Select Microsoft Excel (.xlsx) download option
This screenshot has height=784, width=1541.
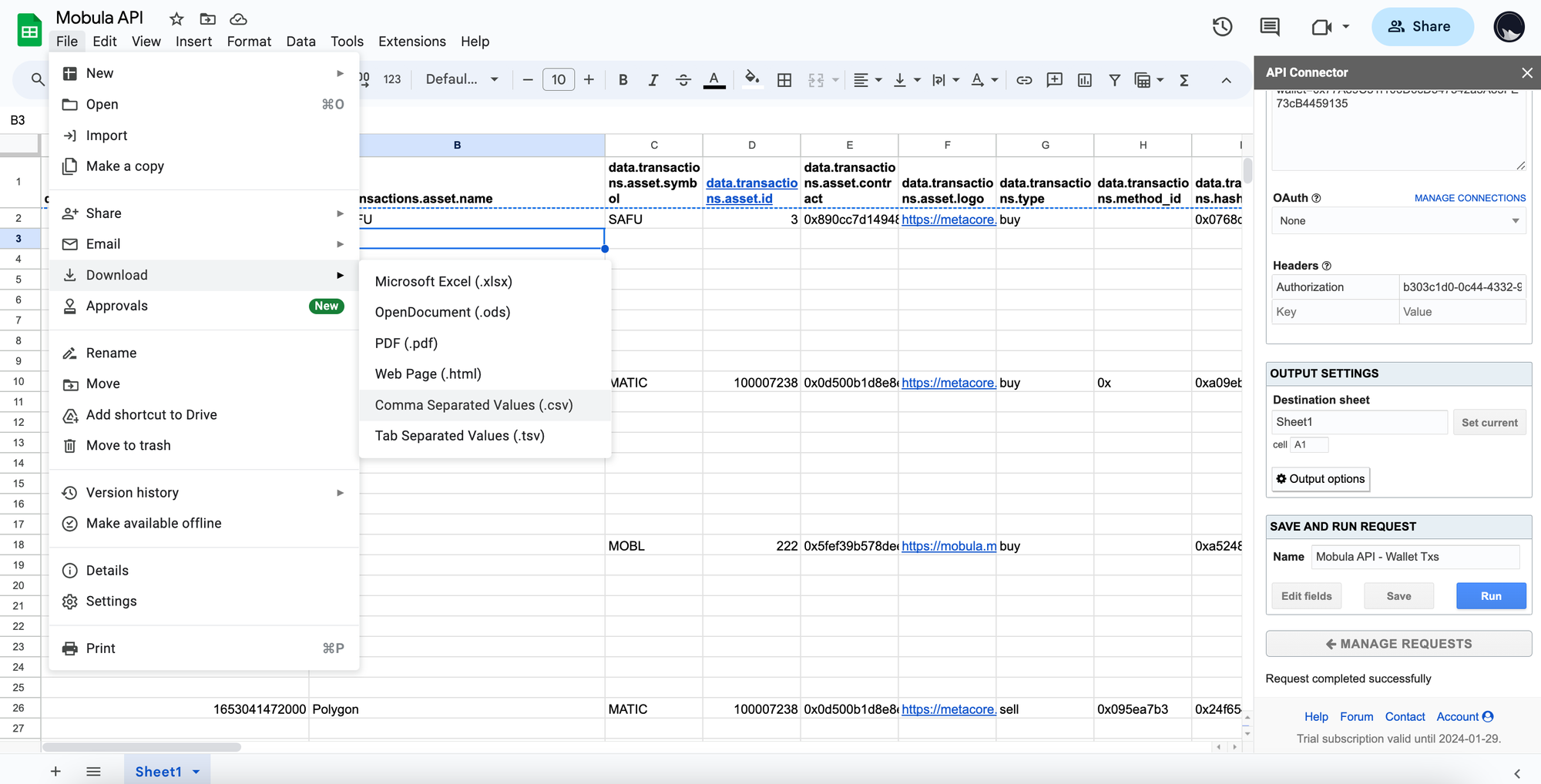(x=485, y=282)
